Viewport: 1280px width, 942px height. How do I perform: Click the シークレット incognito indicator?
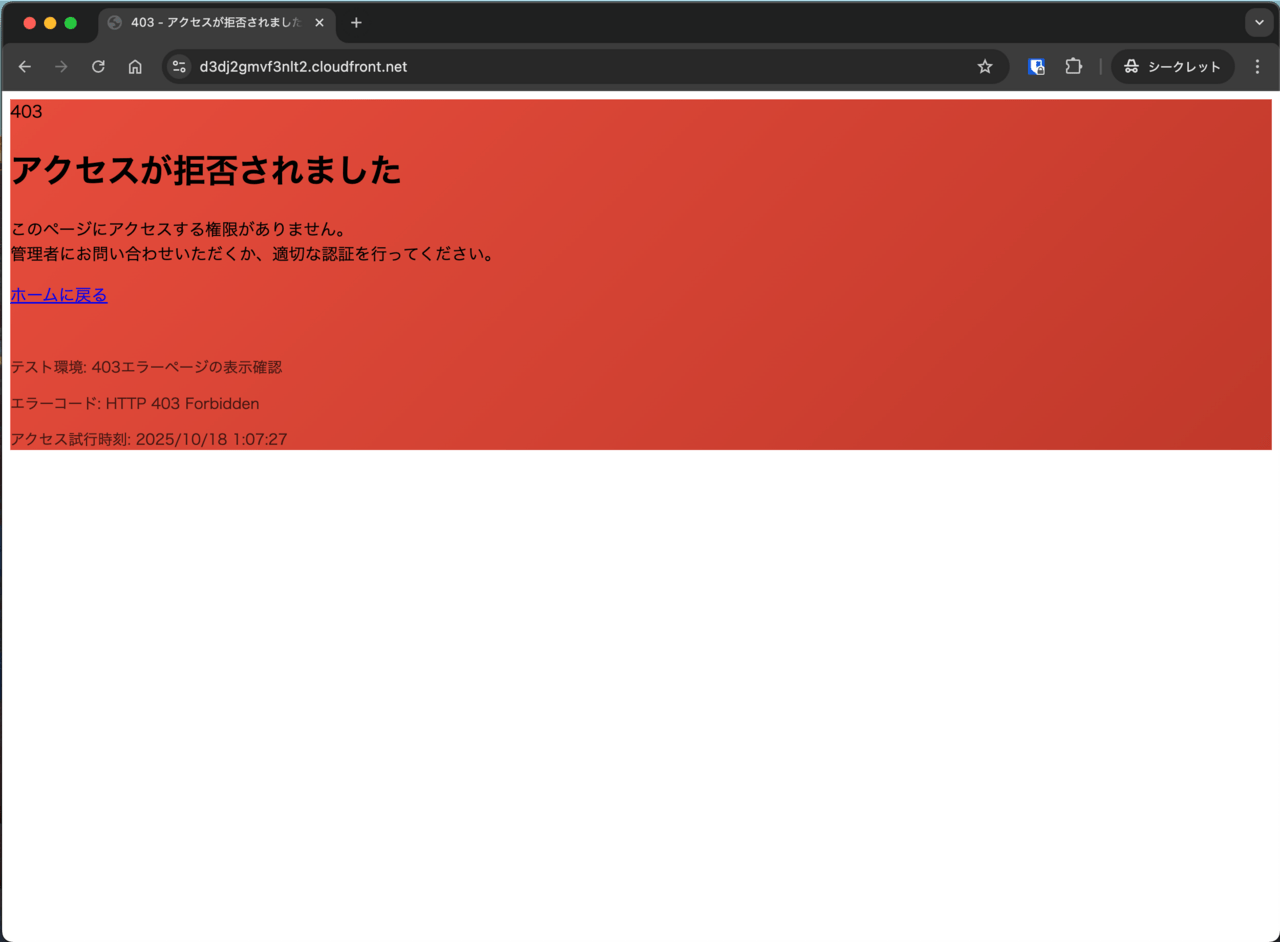coord(1172,67)
